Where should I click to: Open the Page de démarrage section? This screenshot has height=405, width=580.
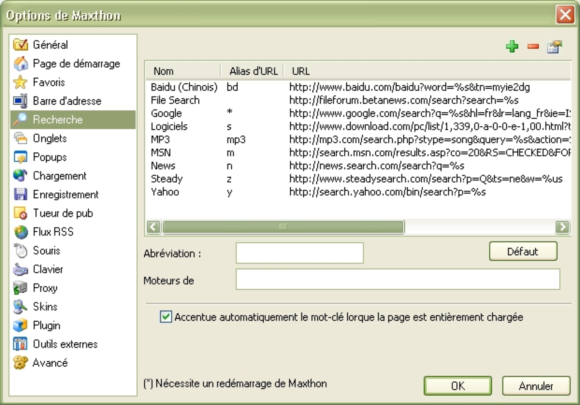pyautogui.click(x=73, y=64)
